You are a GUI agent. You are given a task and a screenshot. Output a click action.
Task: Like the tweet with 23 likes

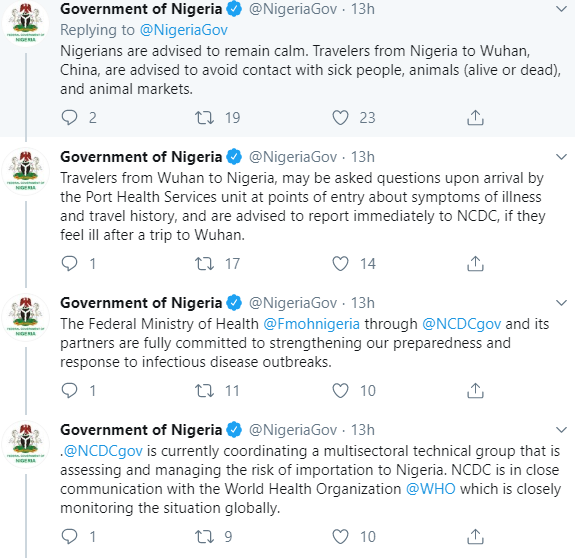click(340, 118)
